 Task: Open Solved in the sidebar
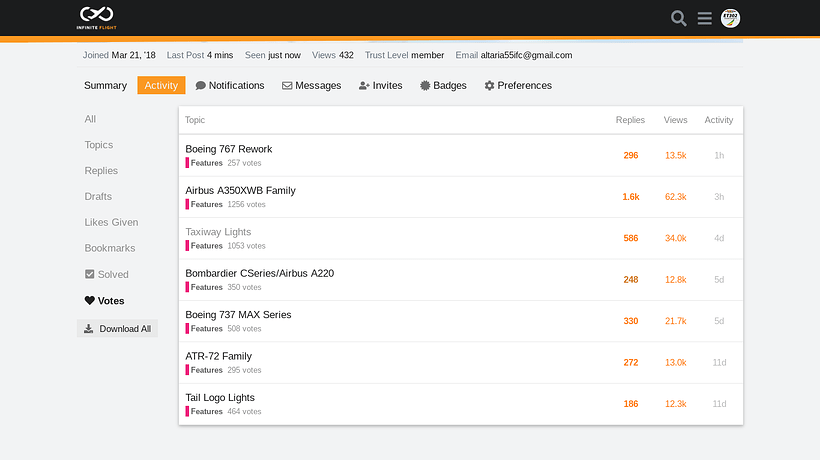(x=107, y=274)
